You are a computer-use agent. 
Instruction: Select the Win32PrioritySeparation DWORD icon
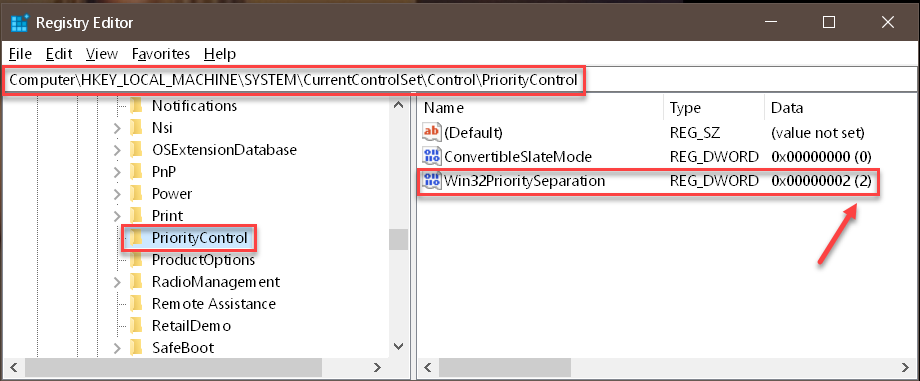pos(431,181)
